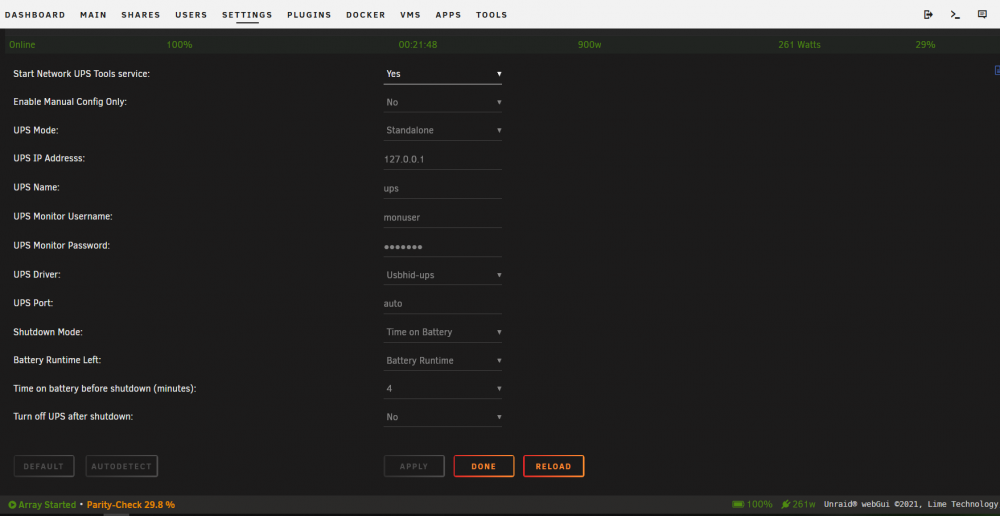Open the UPS Mode dropdown
The height and width of the screenshot is (516, 1000).
(x=443, y=130)
